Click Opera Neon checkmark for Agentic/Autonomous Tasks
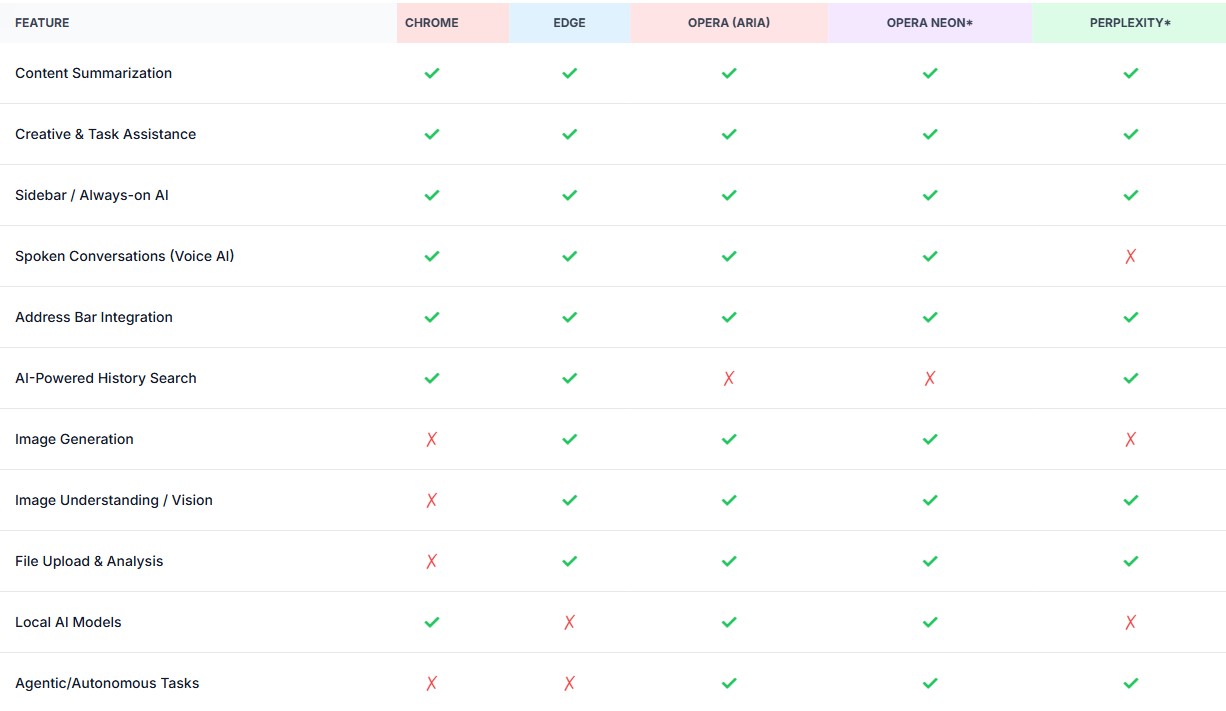1226x711 pixels. click(930, 683)
